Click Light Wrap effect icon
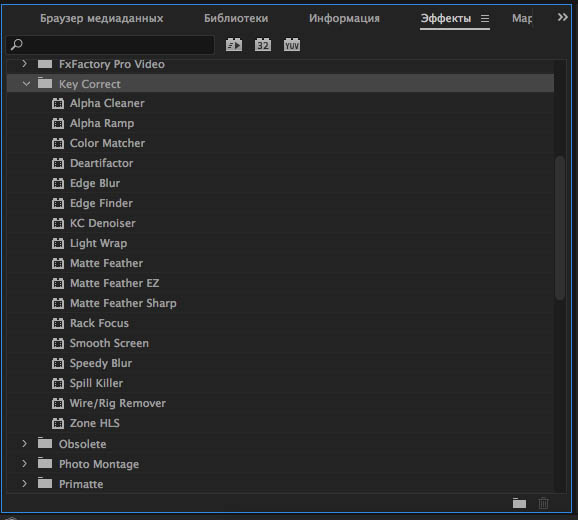578x520 pixels. pos(58,243)
